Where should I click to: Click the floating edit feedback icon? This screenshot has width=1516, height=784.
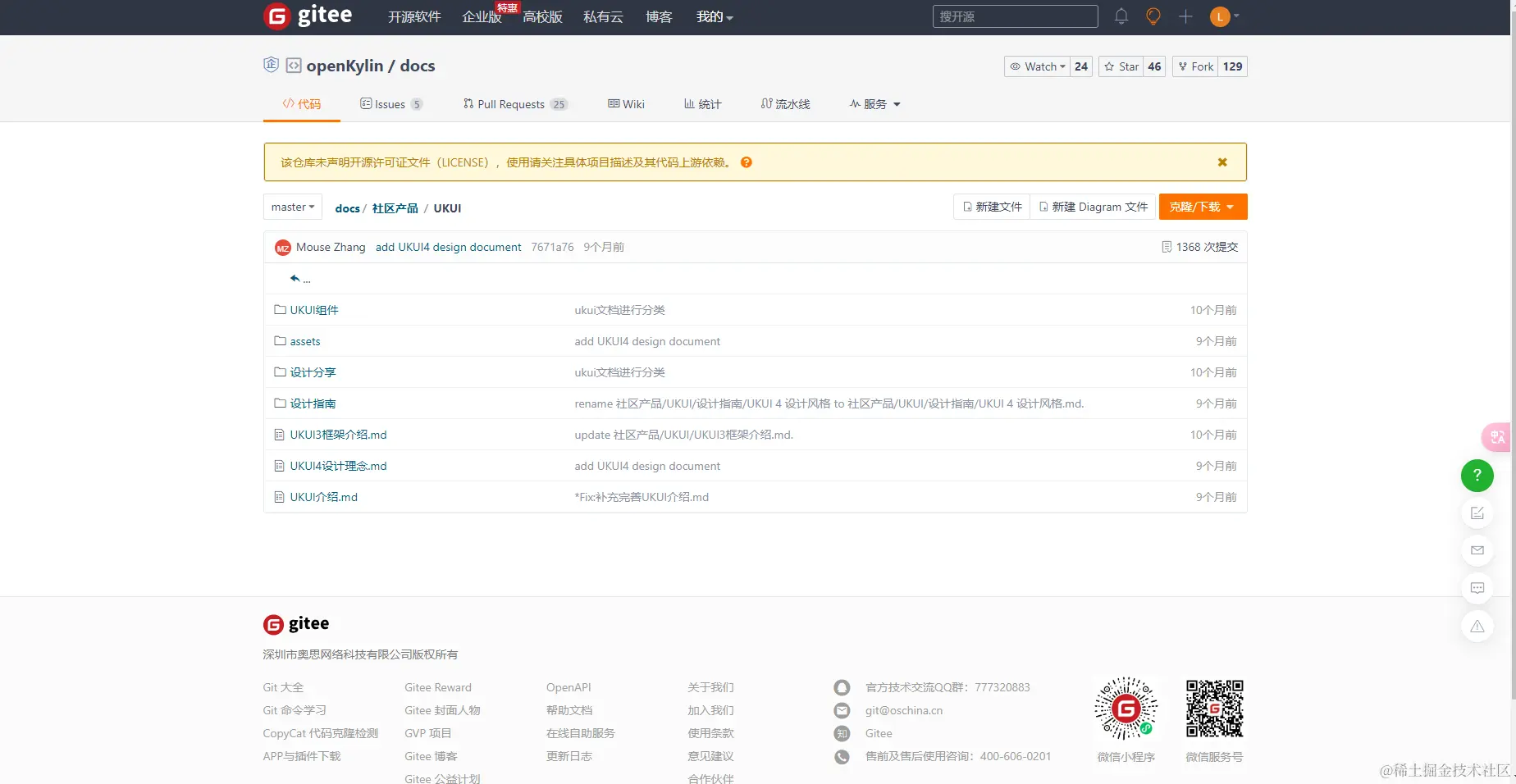pyautogui.click(x=1477, y=513)
